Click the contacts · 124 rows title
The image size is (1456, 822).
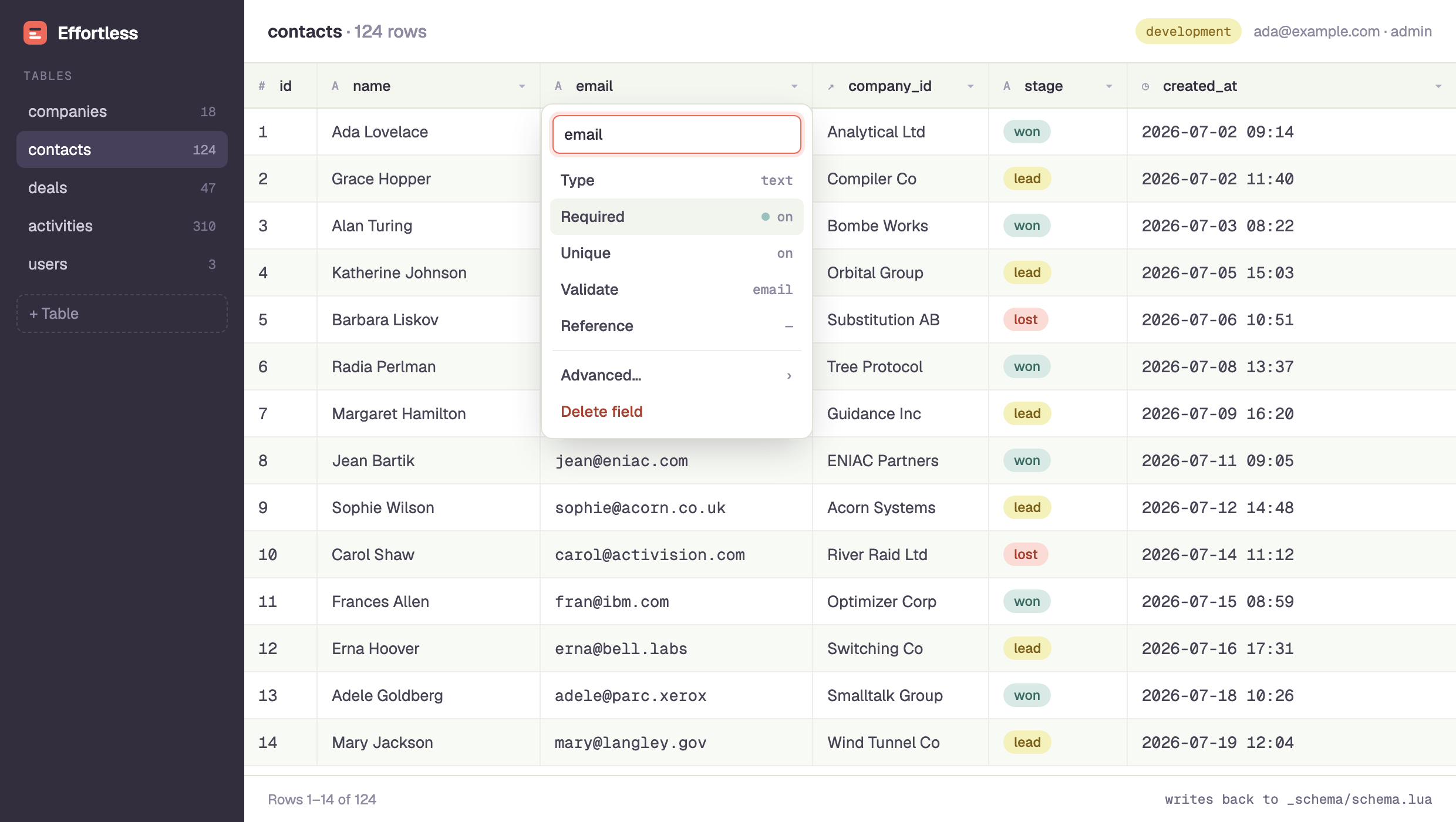[347, 32]
